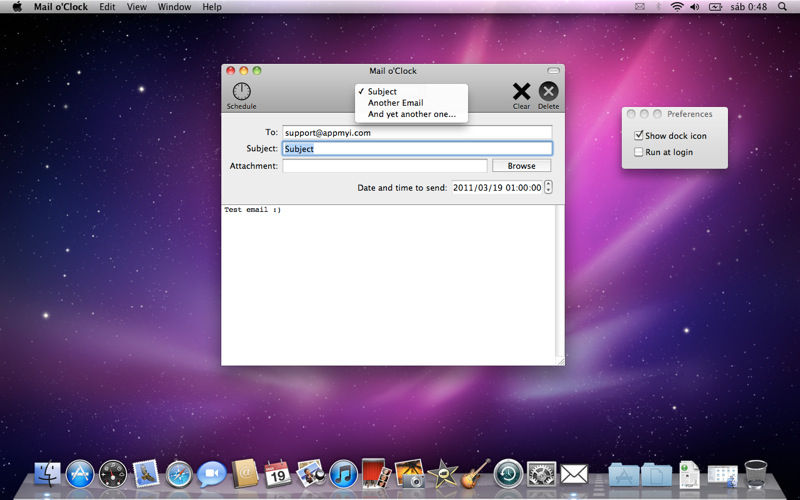
Task: Click the Mail o'Clock envelope in the dock
Action: point(574,474)
